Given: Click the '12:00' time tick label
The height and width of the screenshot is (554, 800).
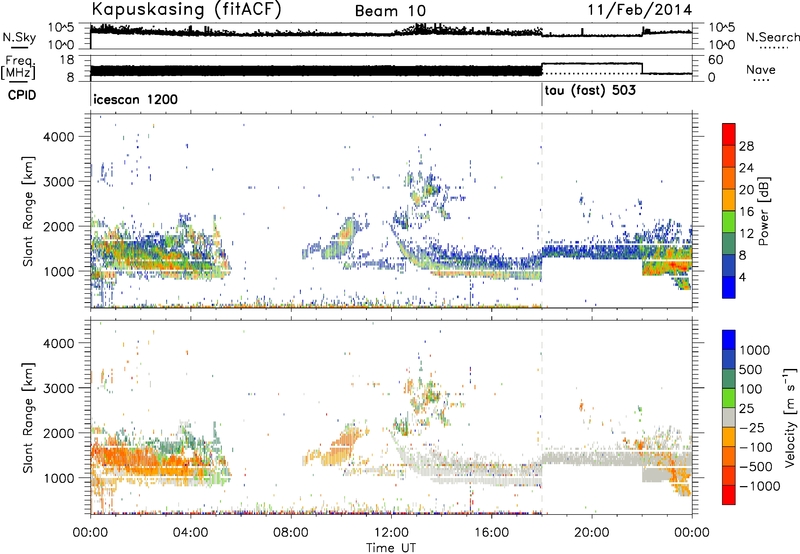Looking at the screenshot, I should click(x=391, y=533).
